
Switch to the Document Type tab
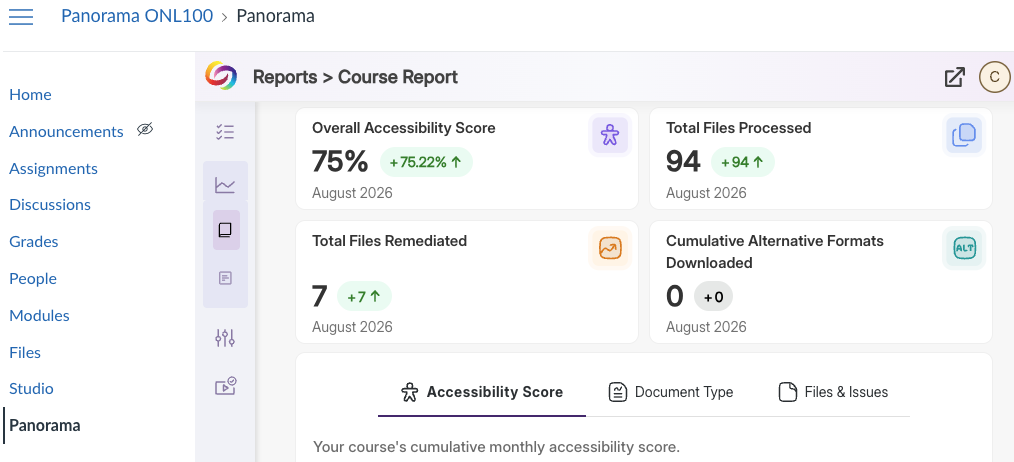point(671,392)
